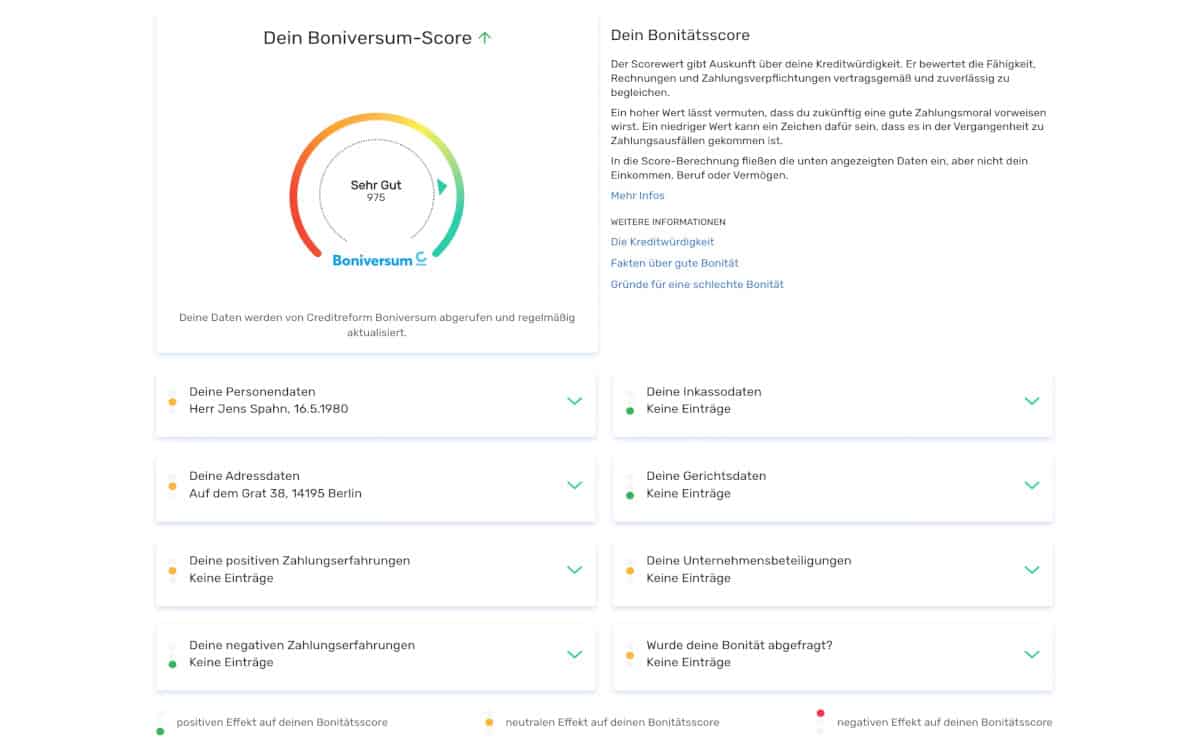
Task: Expand 'Deine negativen Zahlungserfahrungen' chevron
Action: click(574, 654)
